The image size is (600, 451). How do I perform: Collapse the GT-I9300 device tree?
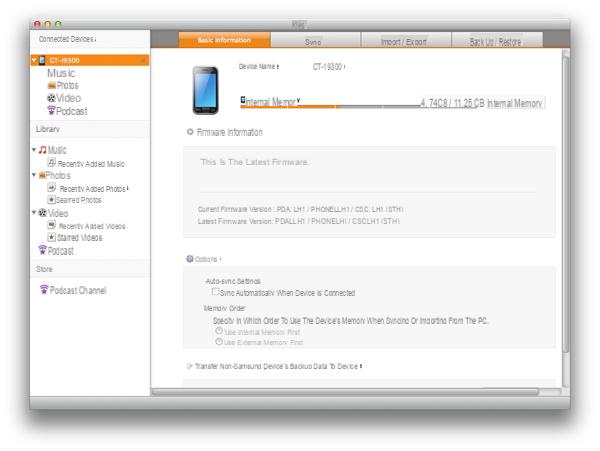tap(34, 60)
